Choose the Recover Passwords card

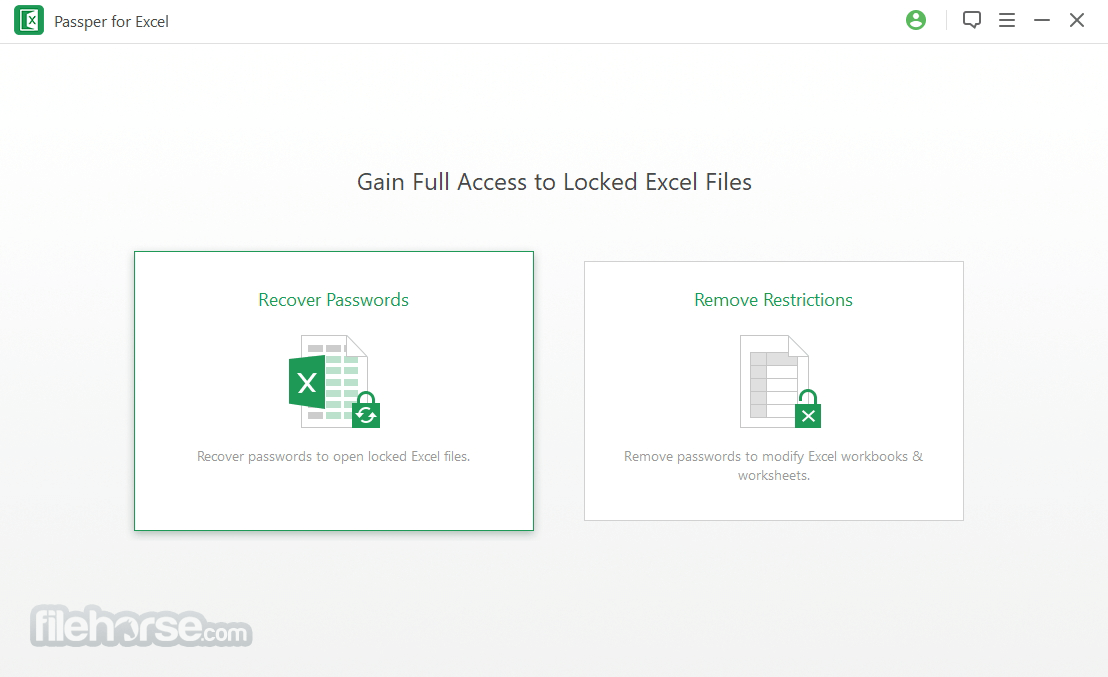point(334,391)
